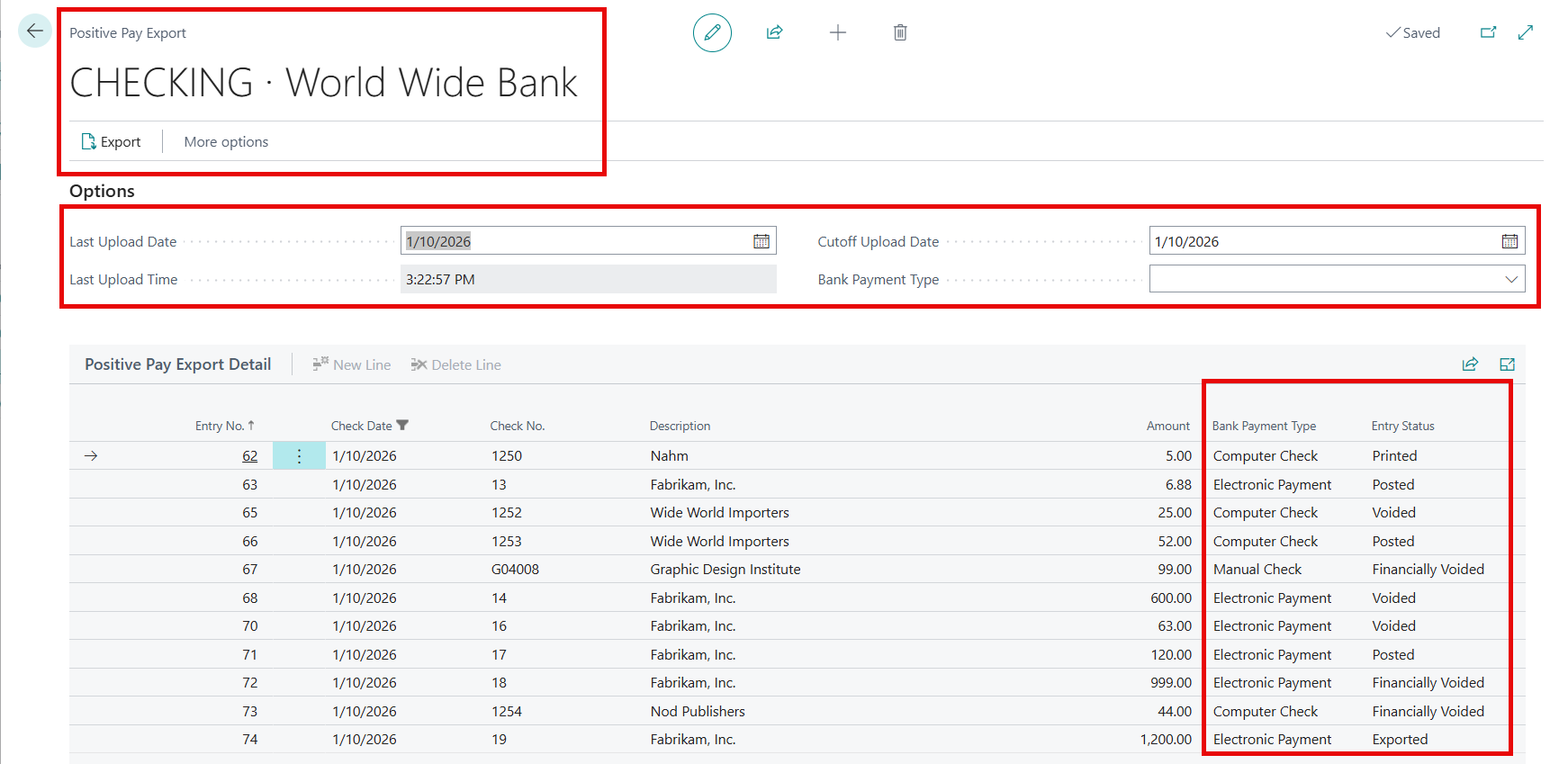The width and height of the screenshot is (1568, 764).
Task: Collapse the Options section heading
Action: 102,191
